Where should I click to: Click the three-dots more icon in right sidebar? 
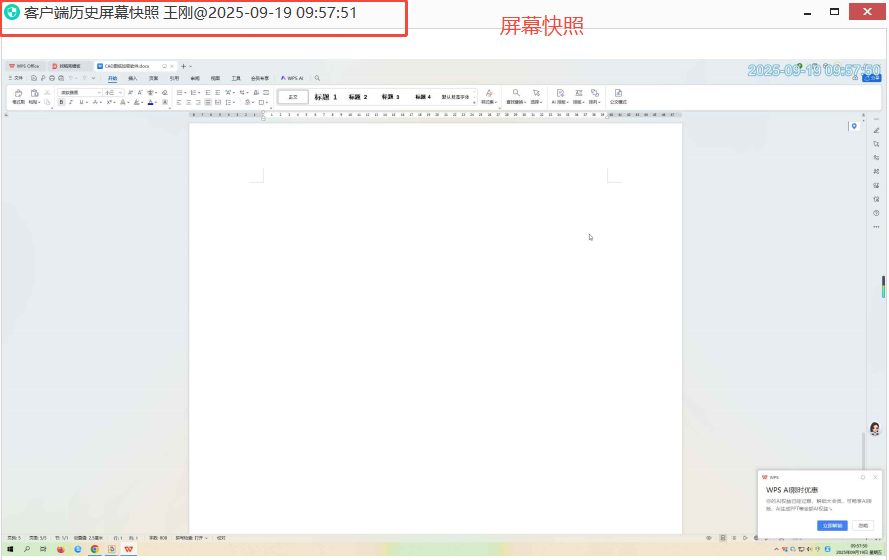click(876, 227)
